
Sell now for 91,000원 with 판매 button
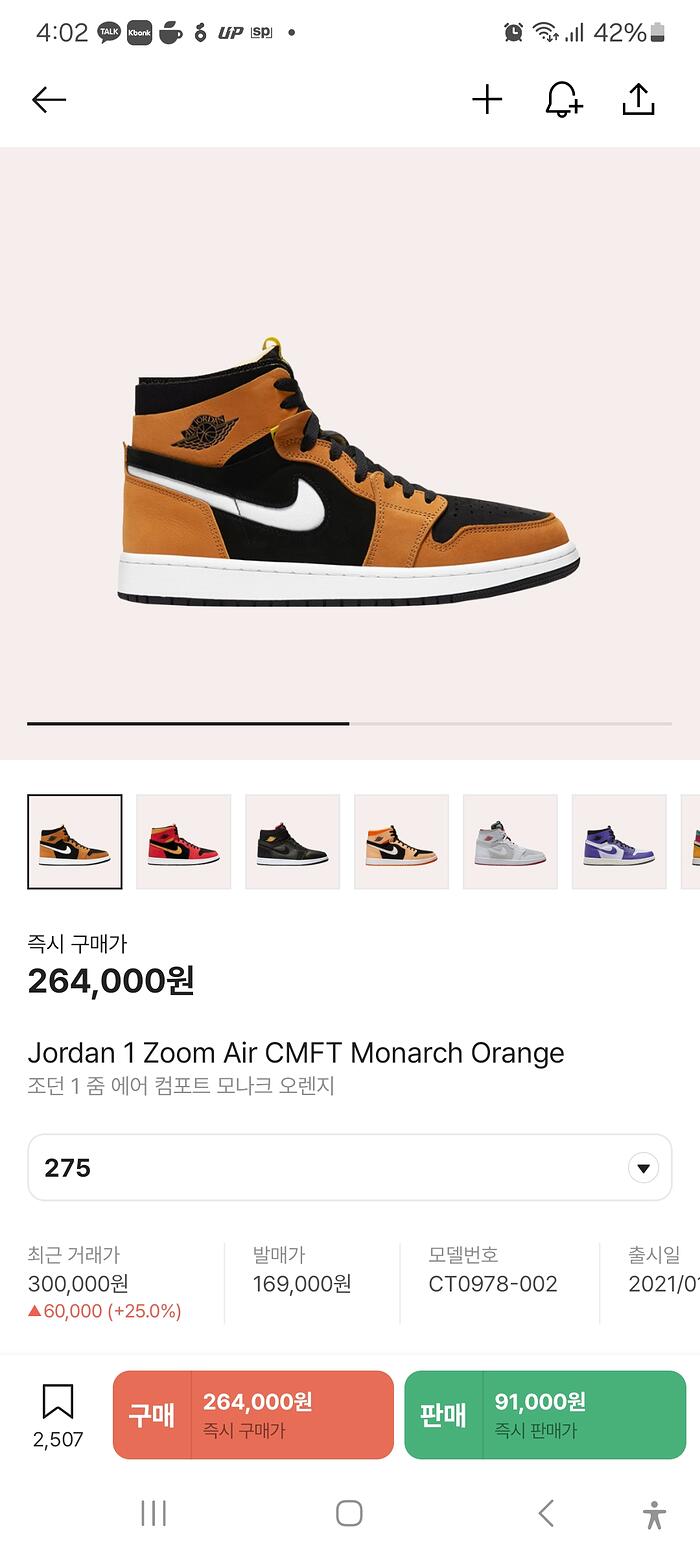tap(545, 1415)
